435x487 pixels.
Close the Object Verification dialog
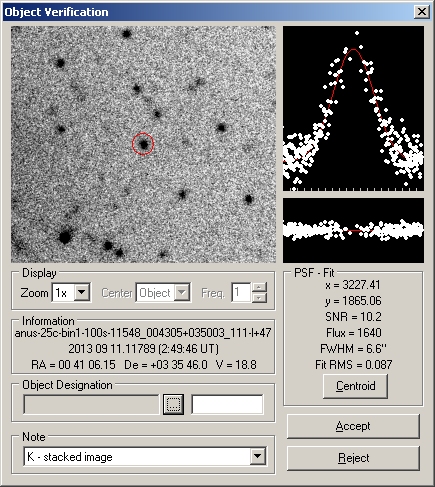[422, 12]
